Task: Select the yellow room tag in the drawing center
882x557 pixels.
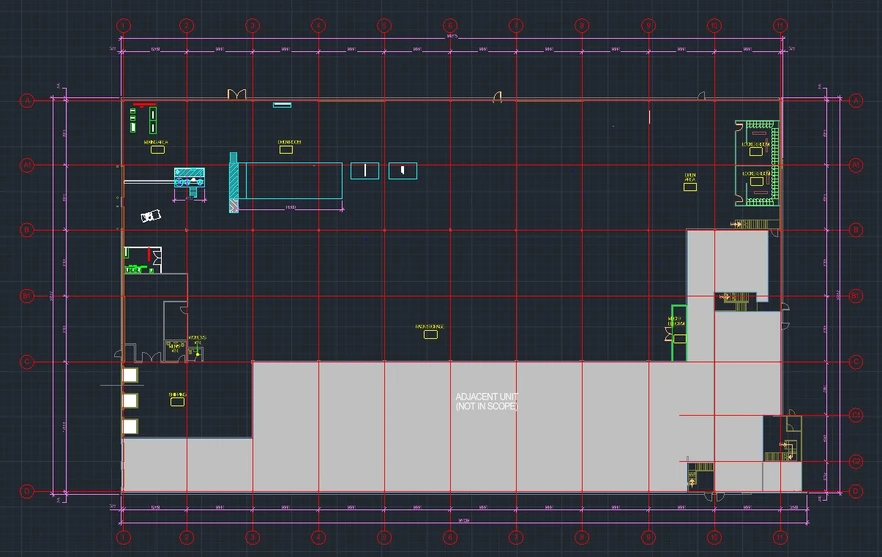Action: coord(430,332)
